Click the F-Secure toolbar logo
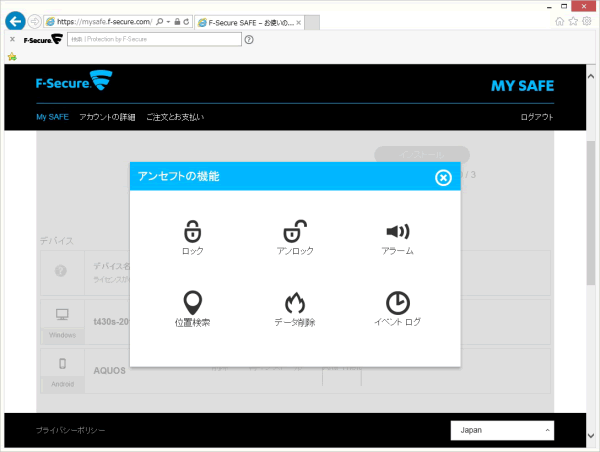600x452 pixels. pos(43,39)
